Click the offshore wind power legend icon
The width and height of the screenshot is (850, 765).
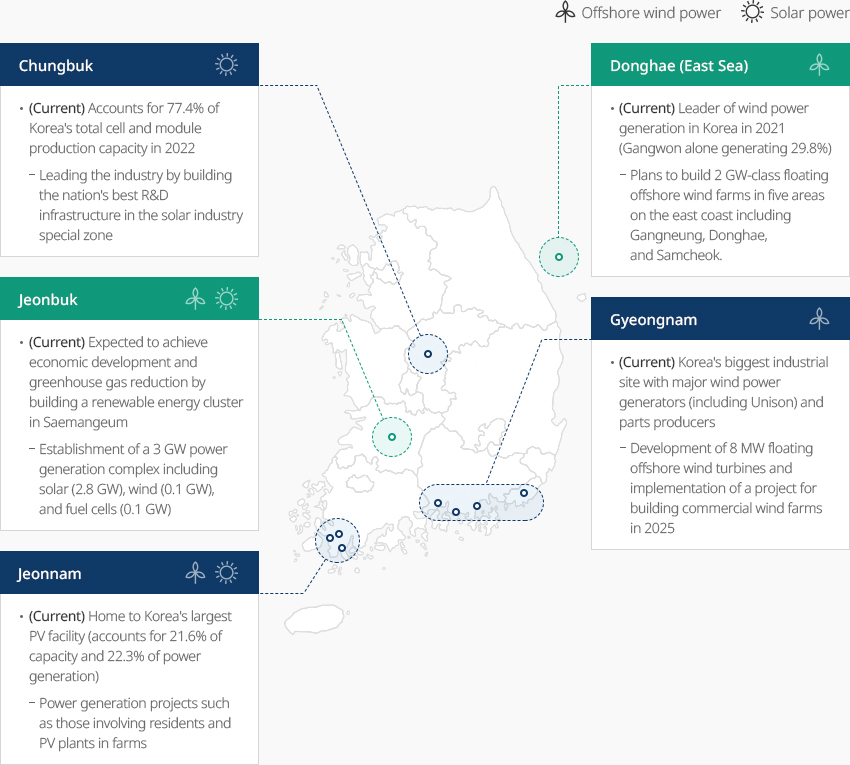565,12
